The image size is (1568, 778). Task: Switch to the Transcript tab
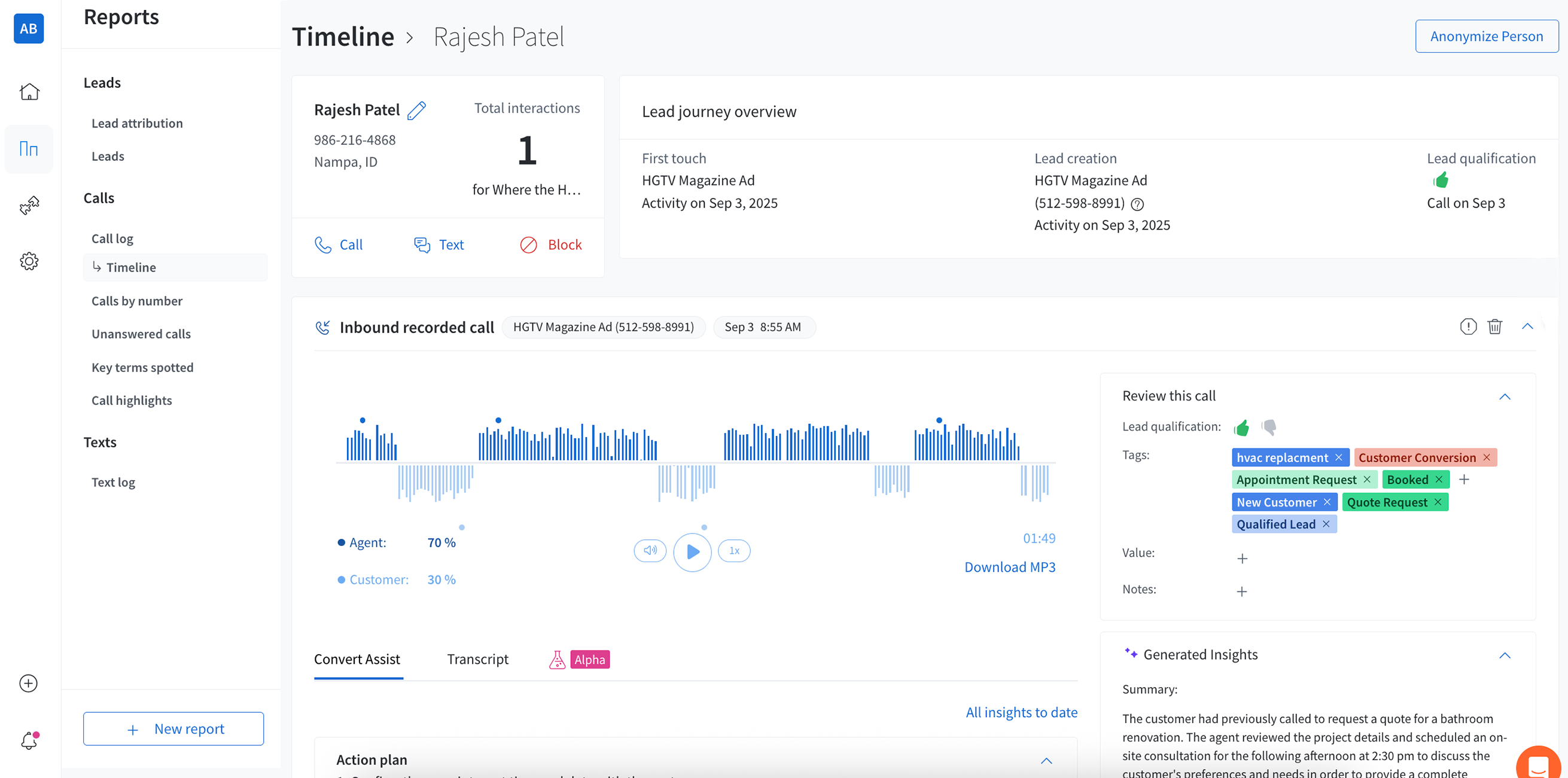[477, 660]
